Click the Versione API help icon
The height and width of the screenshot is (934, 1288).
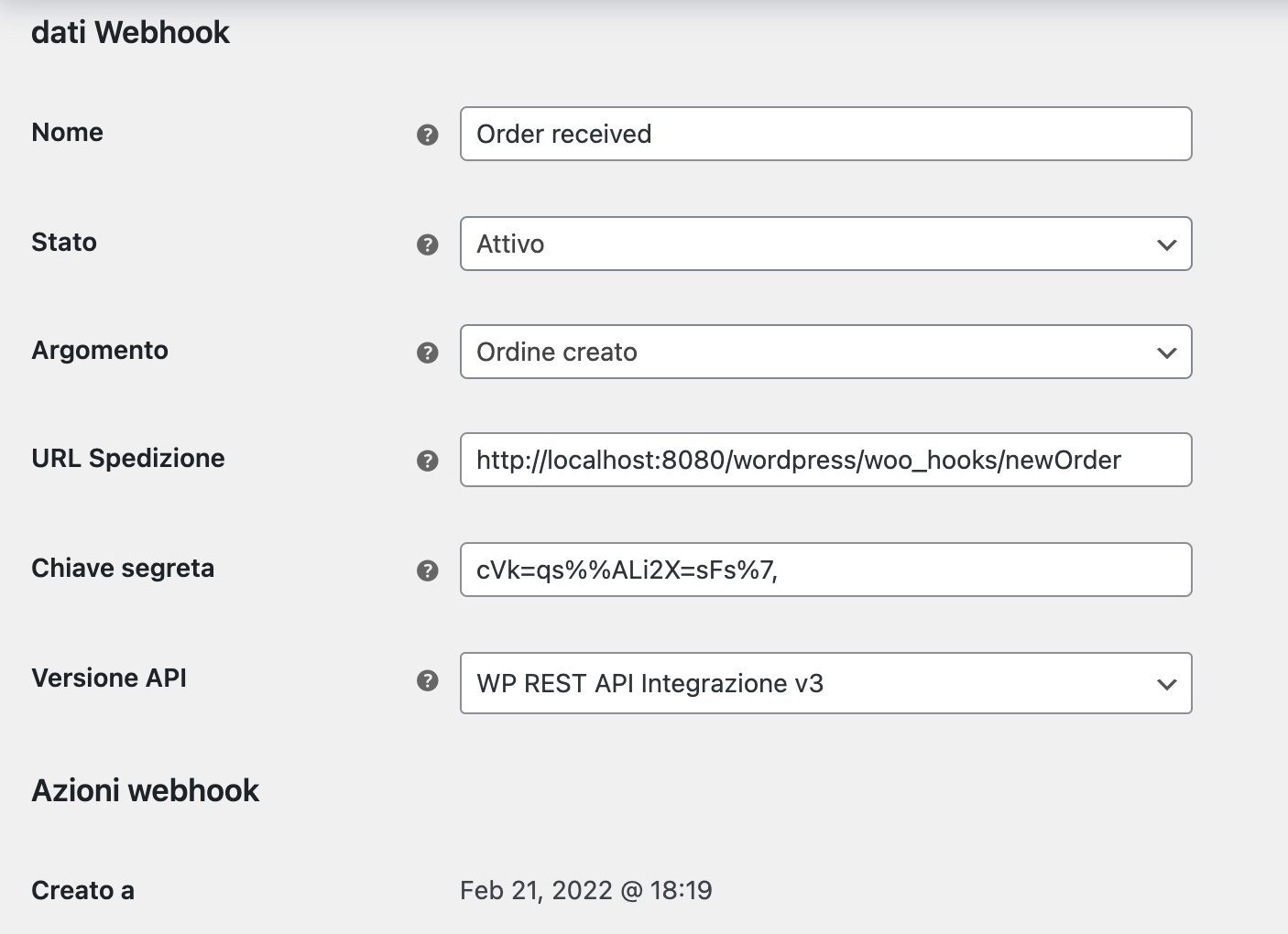pos(427,680)
